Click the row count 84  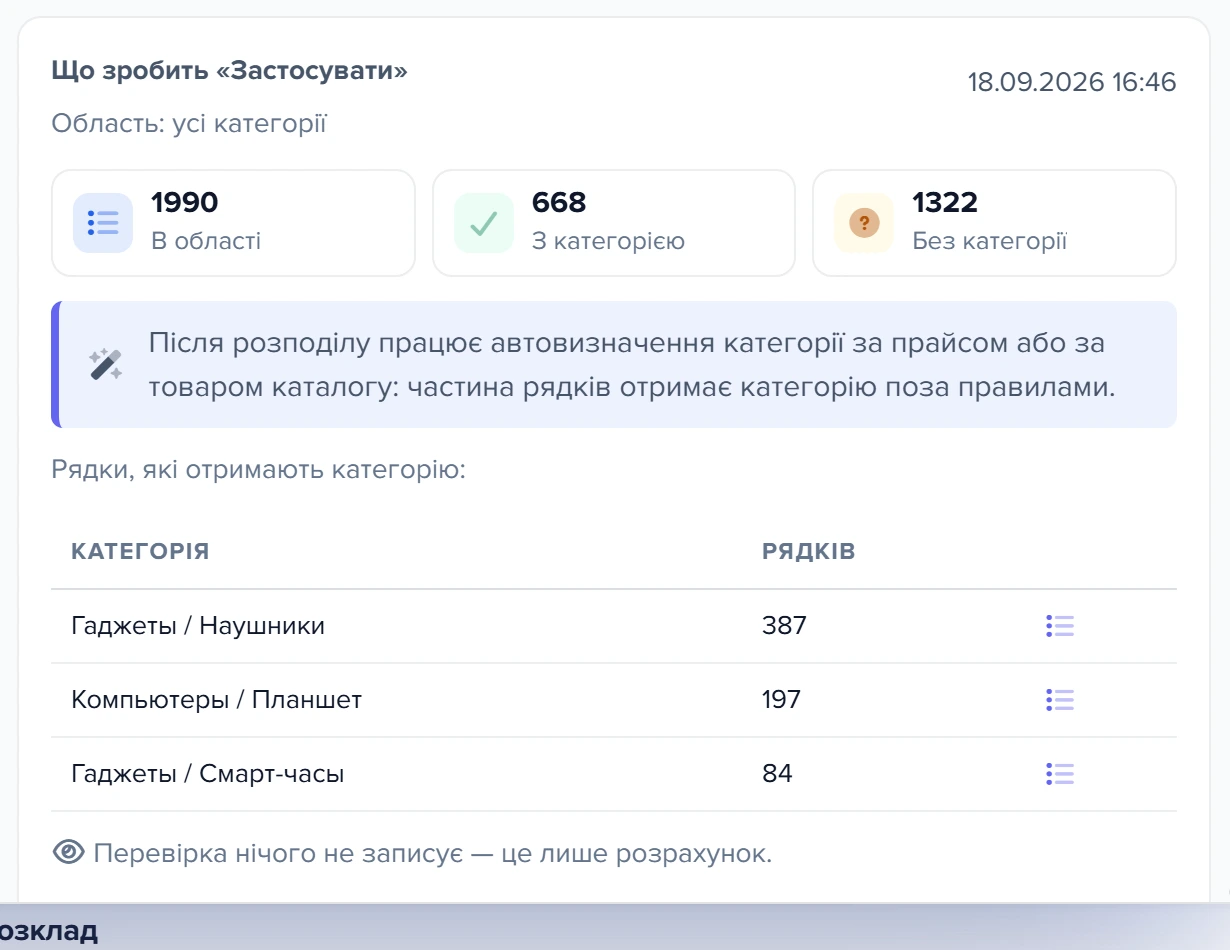pos(777,774)
